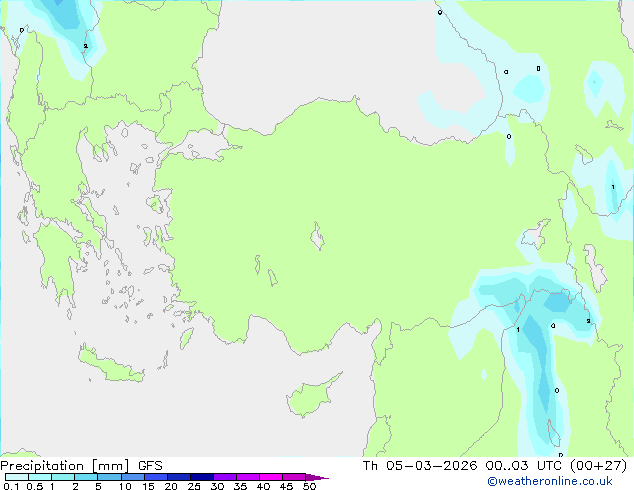Click the legend value "50"

click(309, 486)
